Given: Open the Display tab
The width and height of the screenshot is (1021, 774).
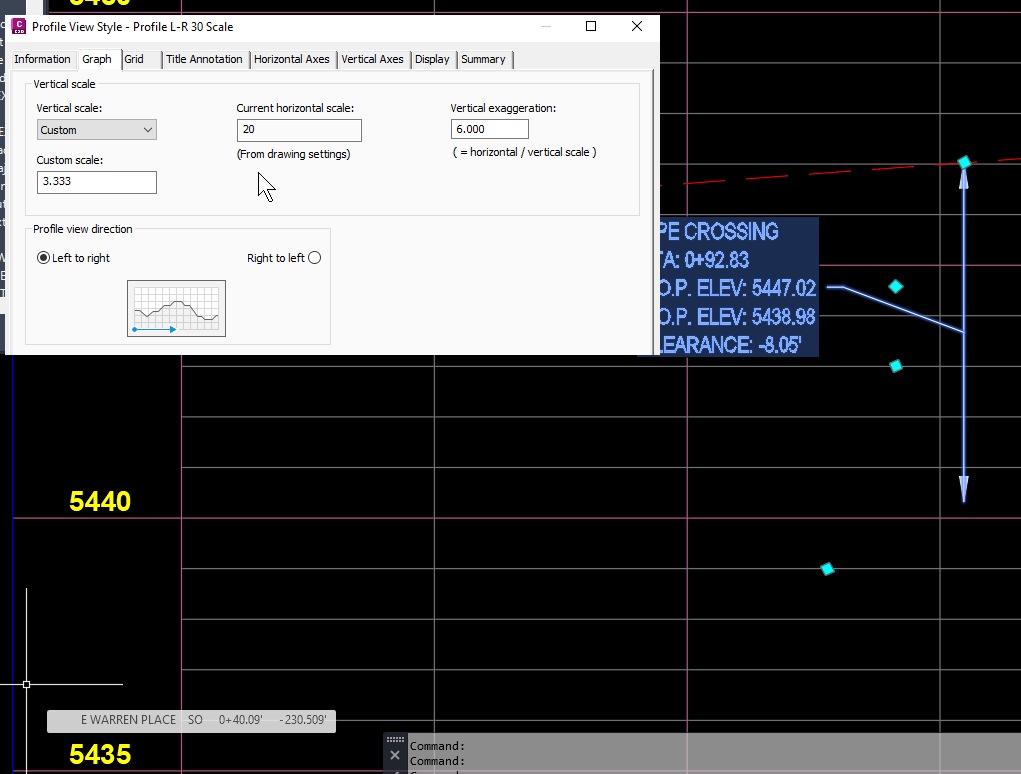Looking at the screenshot, I should click(431, 59).
